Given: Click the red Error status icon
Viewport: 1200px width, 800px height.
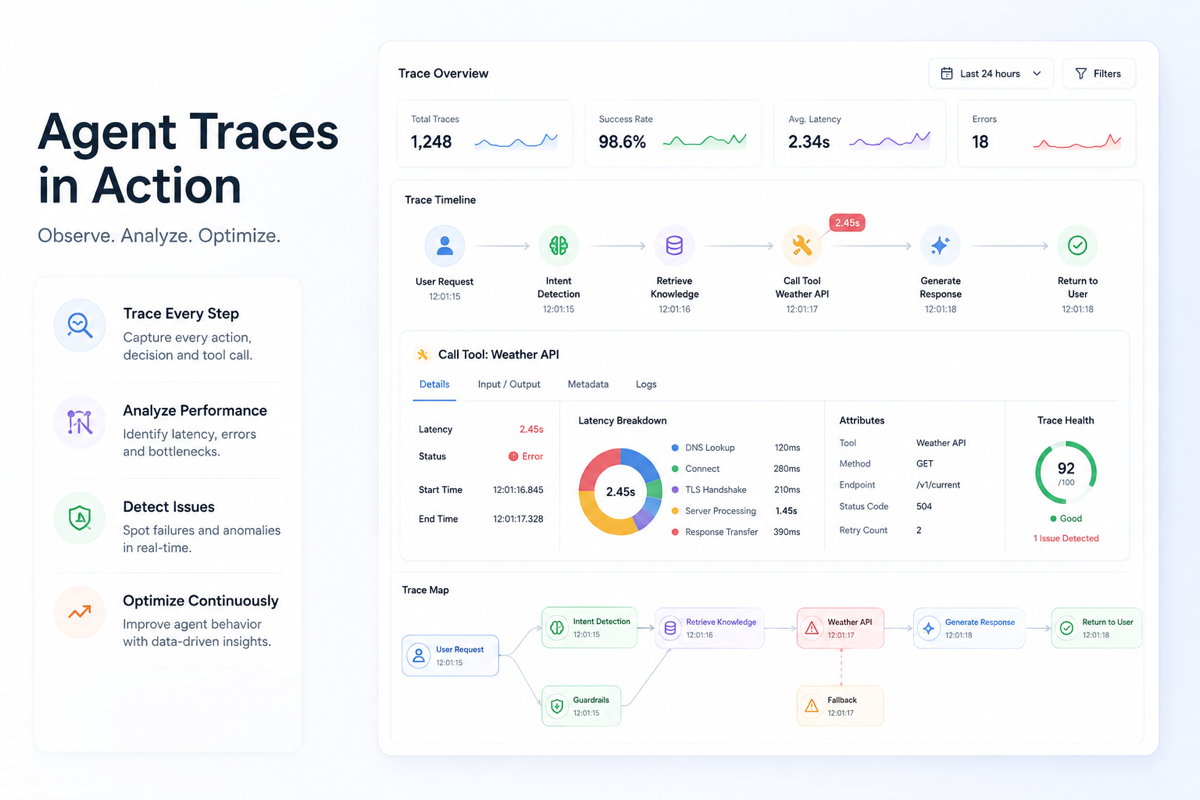Looking at the screenshot, I should coord(513,456).
